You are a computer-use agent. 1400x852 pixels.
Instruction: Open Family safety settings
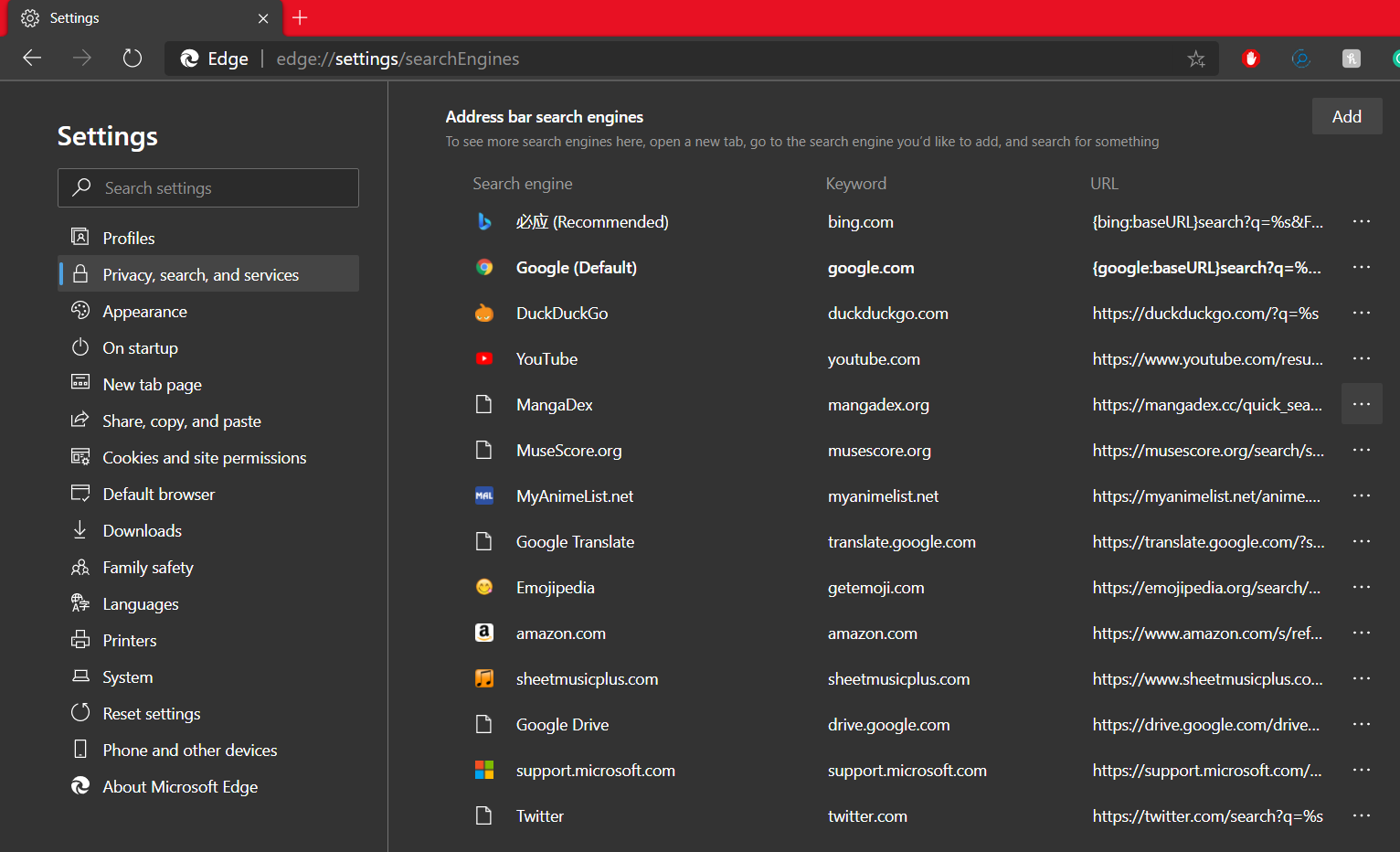pos(208,567)
